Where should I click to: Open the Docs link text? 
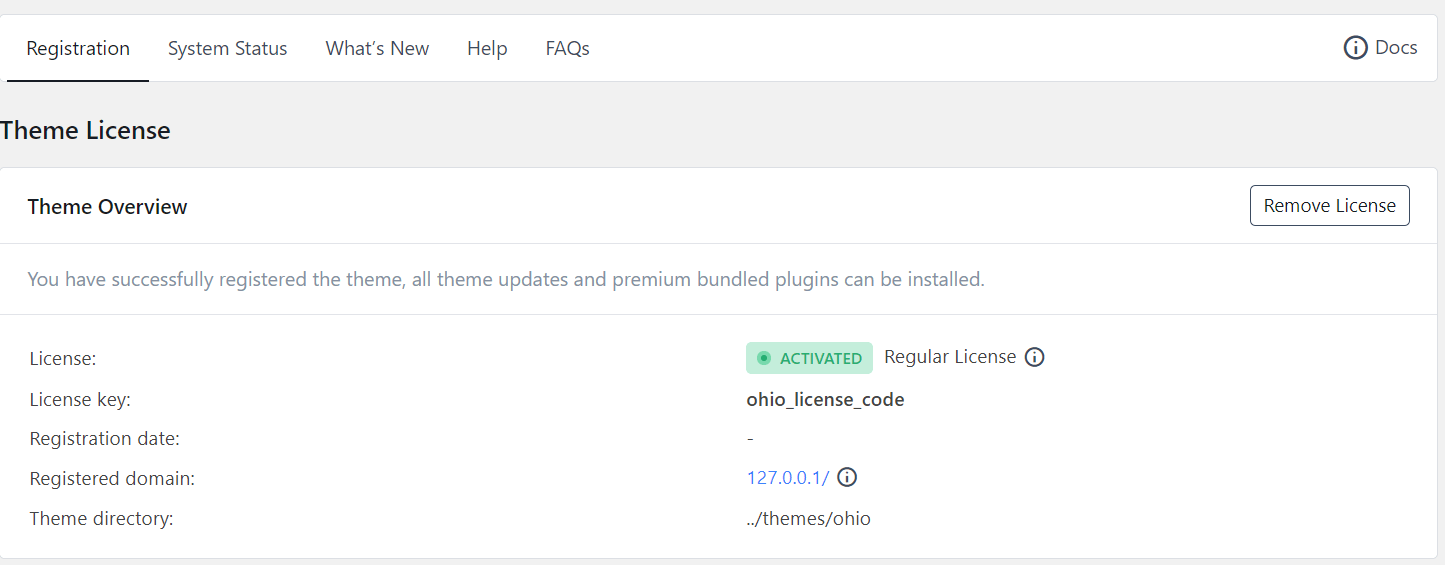[x=1396, y=47]
